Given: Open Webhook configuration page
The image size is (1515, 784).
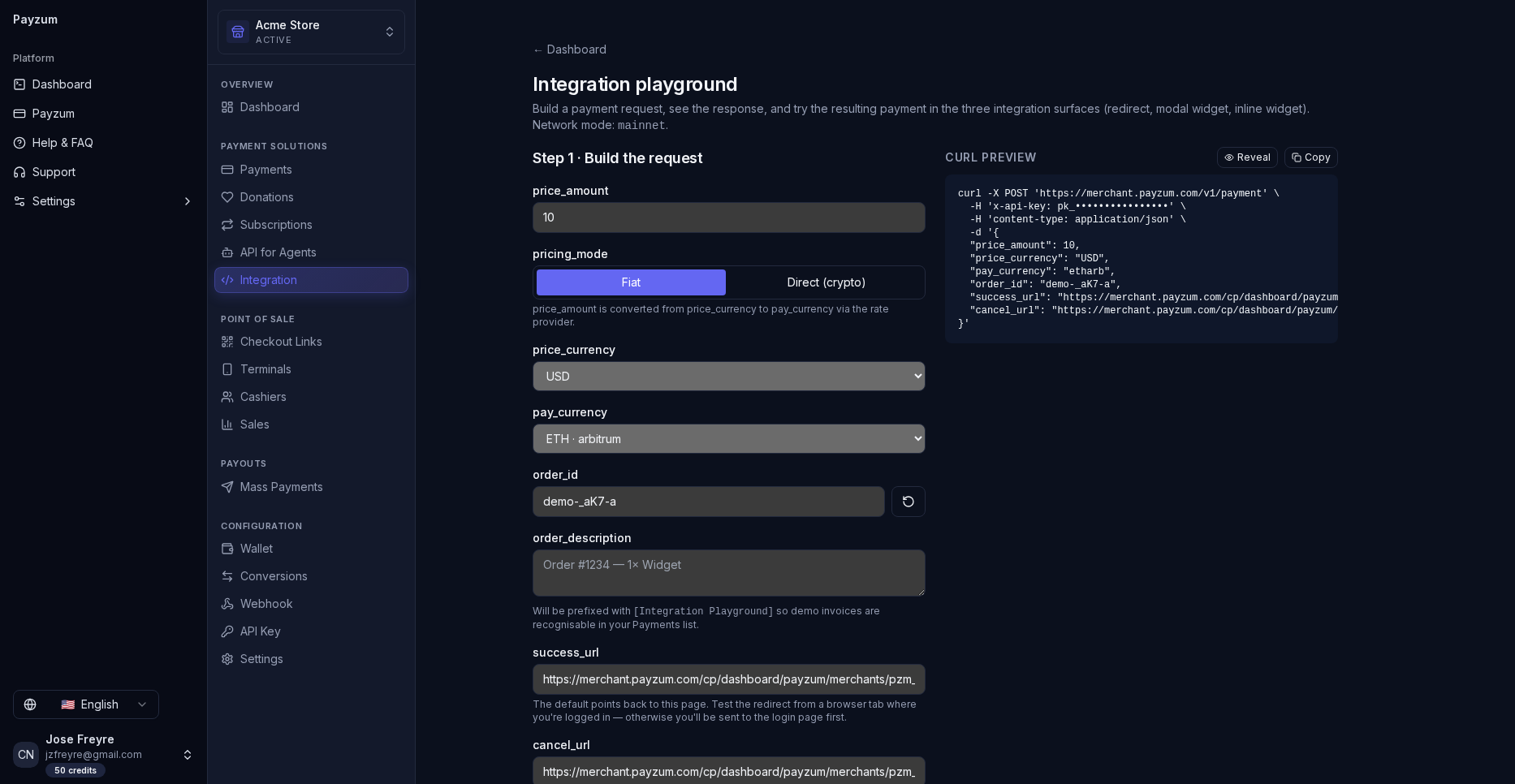Looking at the screenshot, I should pos(311,604).
